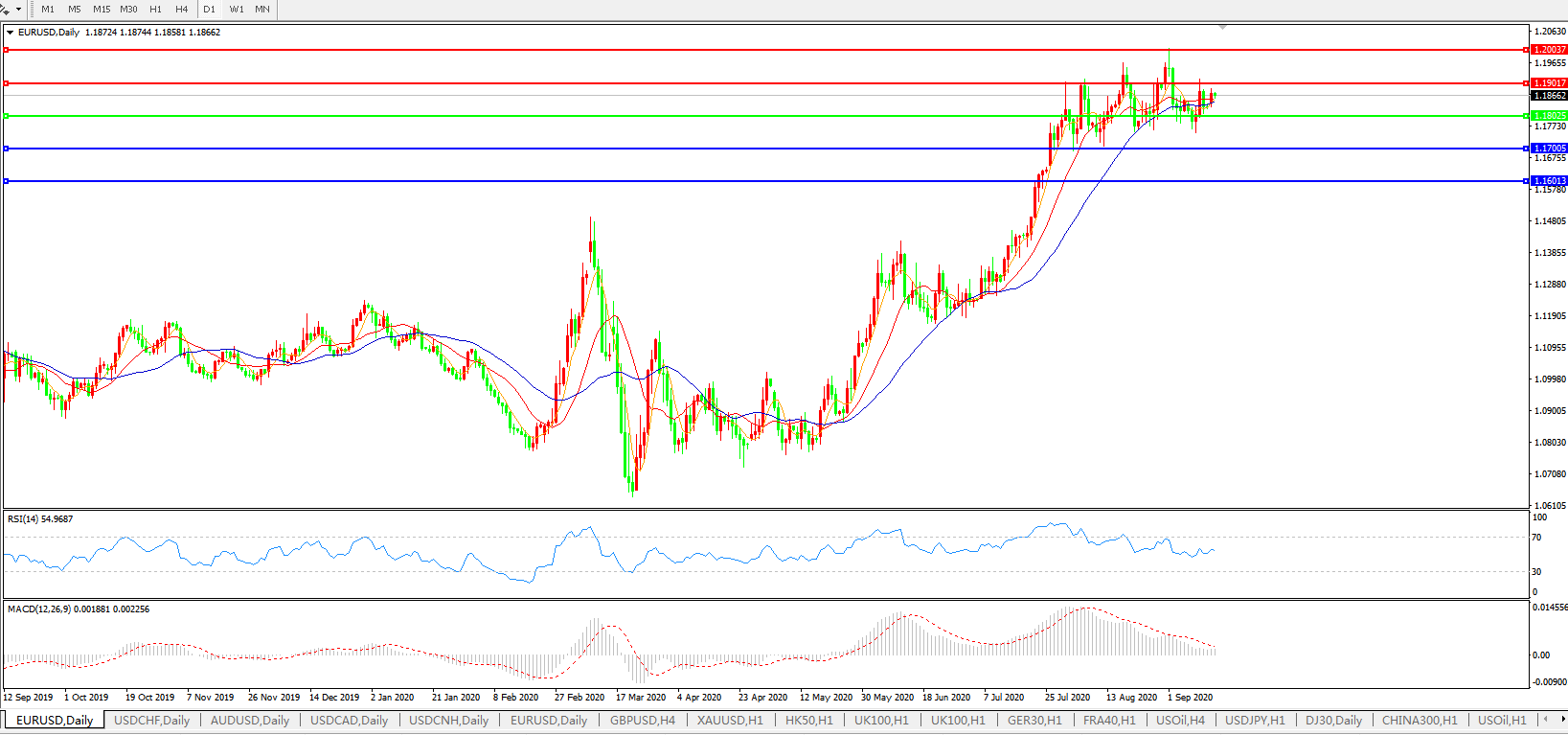Open the USDCHF,Daily chart tab
This screenshot has height=735, width=1568.
[151, 720]
